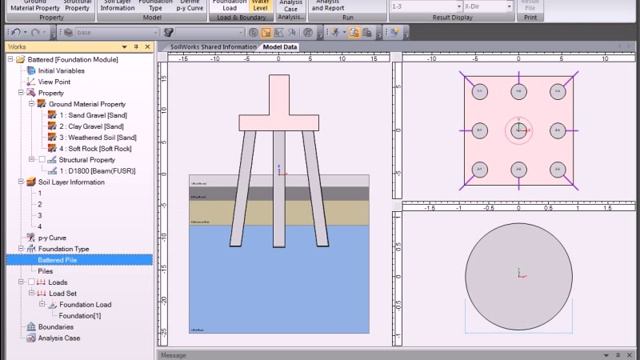This screenshot has height=360, width=640.
Task: Open the 1-3 result display dropdown
Action: point(459,7)
